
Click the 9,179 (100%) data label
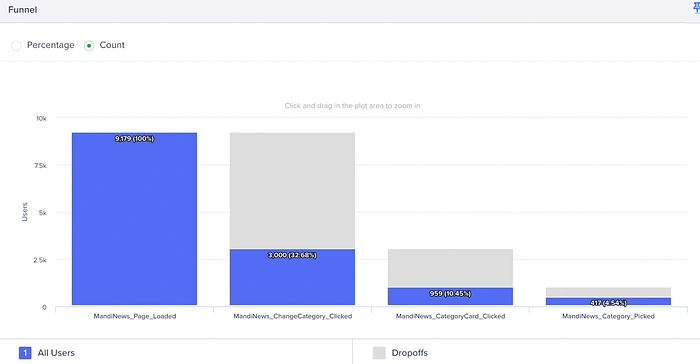(134, 138)
